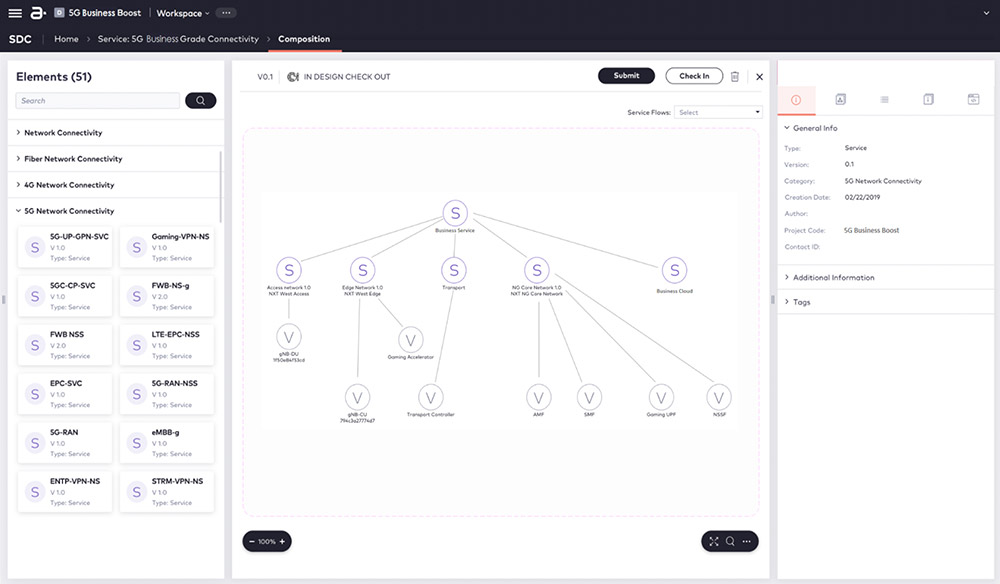Click the SDC link
The image size is (1000, 584).
20,39
